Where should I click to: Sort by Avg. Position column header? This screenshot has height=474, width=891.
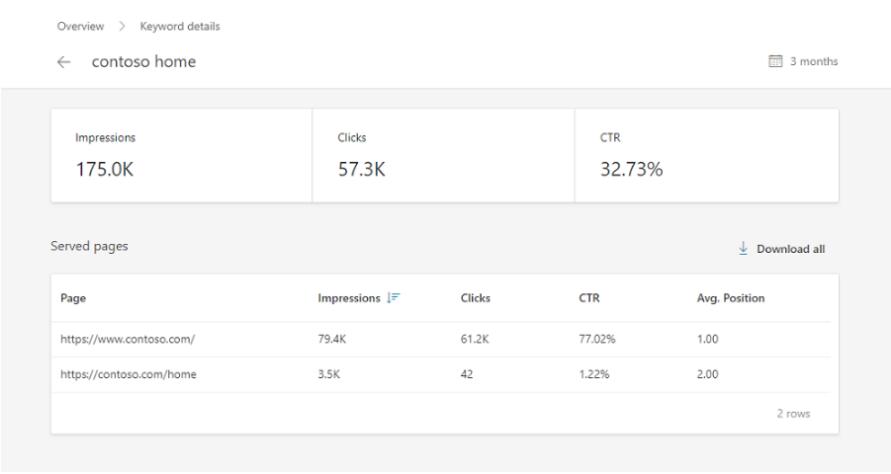click(x=730, y=298)
